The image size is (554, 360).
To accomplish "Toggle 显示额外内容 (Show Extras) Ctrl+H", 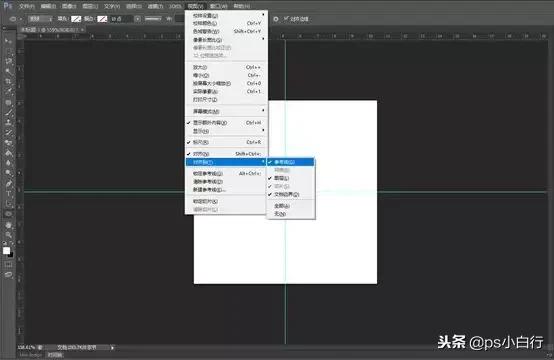I will [226, 123].
